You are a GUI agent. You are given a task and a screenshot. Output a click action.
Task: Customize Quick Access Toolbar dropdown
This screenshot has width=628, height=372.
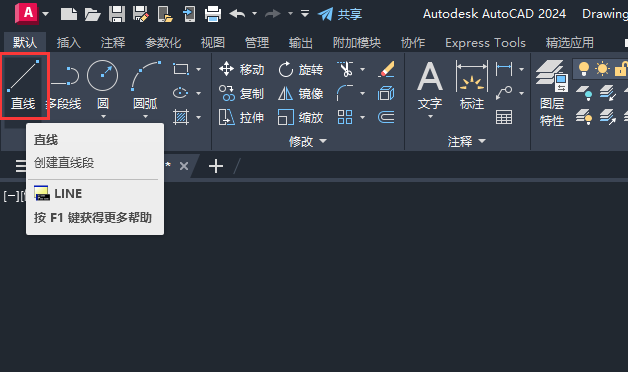pos(305,14)
